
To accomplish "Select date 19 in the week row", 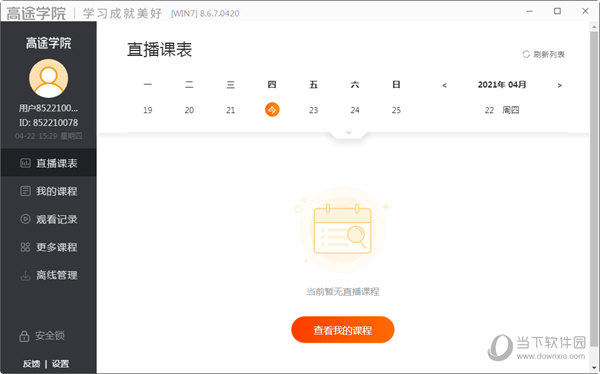I will point(148,110).
